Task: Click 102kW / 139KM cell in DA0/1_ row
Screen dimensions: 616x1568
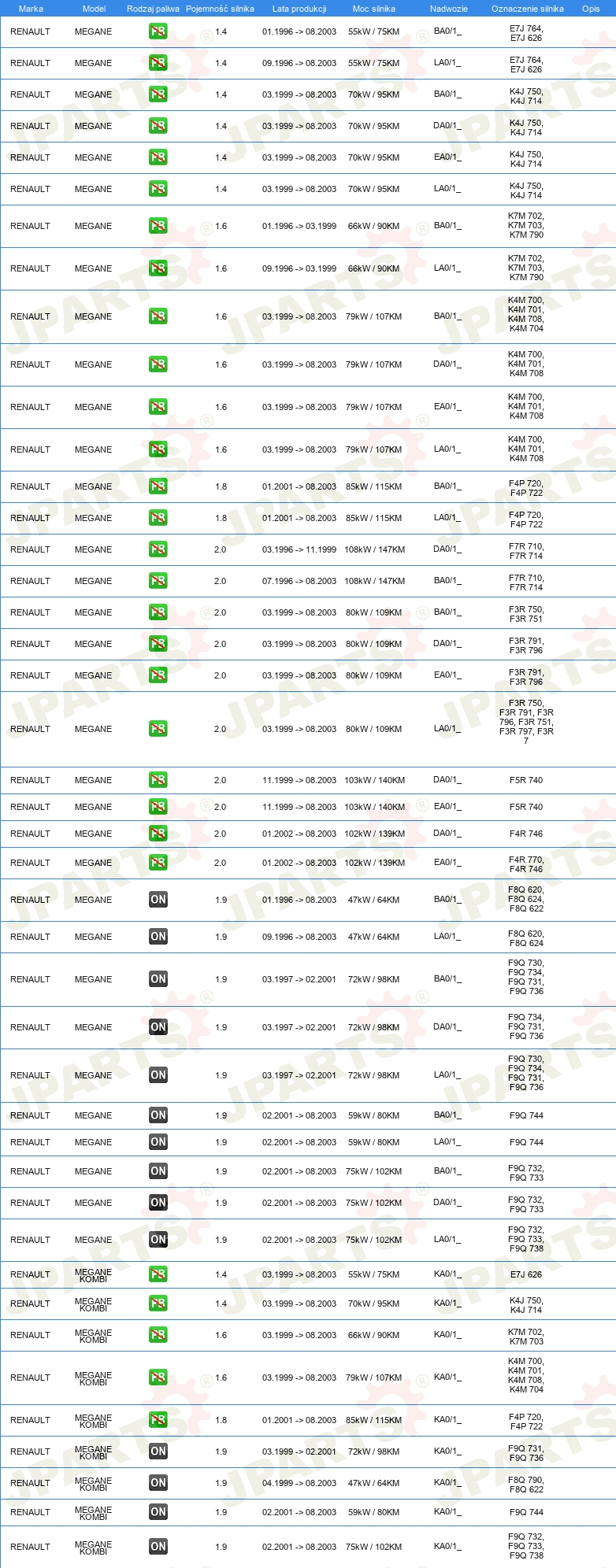Action: click(x=374, y=834)
